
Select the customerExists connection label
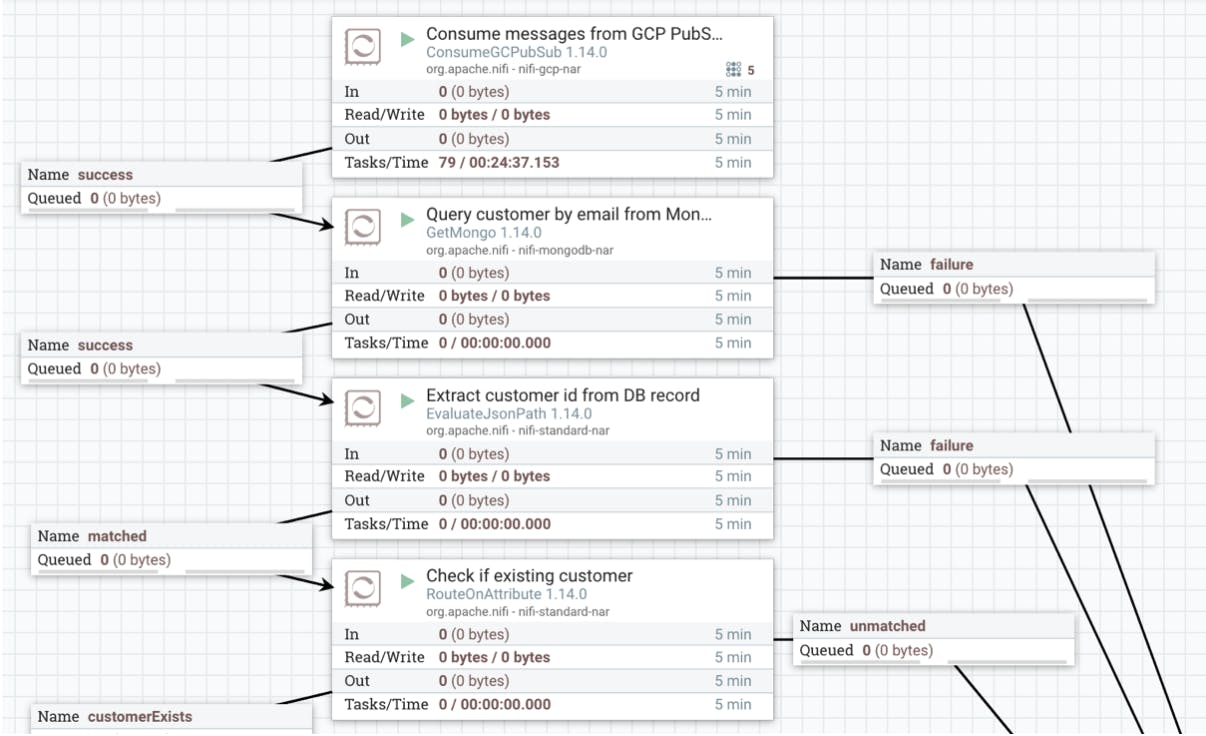(x=139, y=717)
